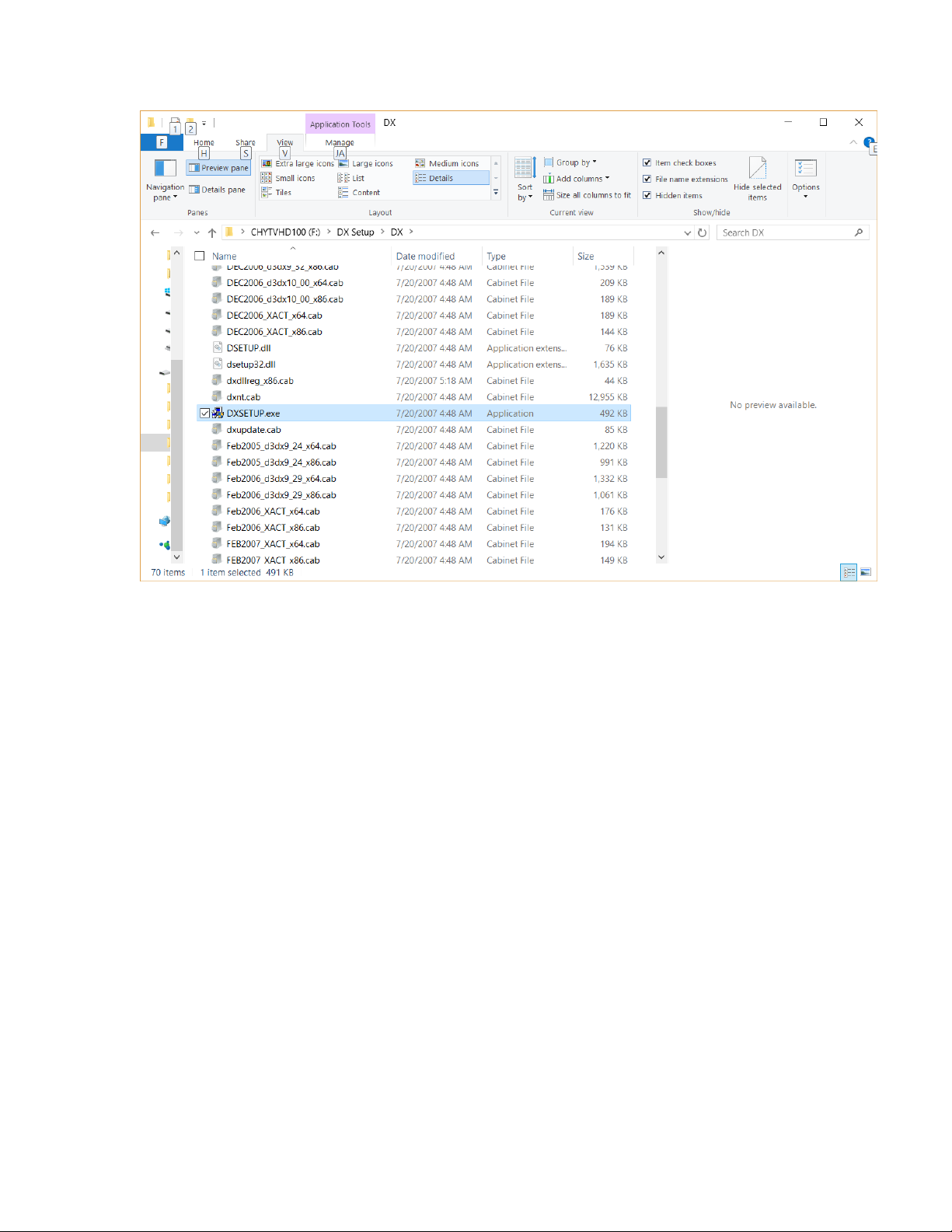
Task: Refresh the DX folder view
Action: pyautogui.click(x=703, y=232)
